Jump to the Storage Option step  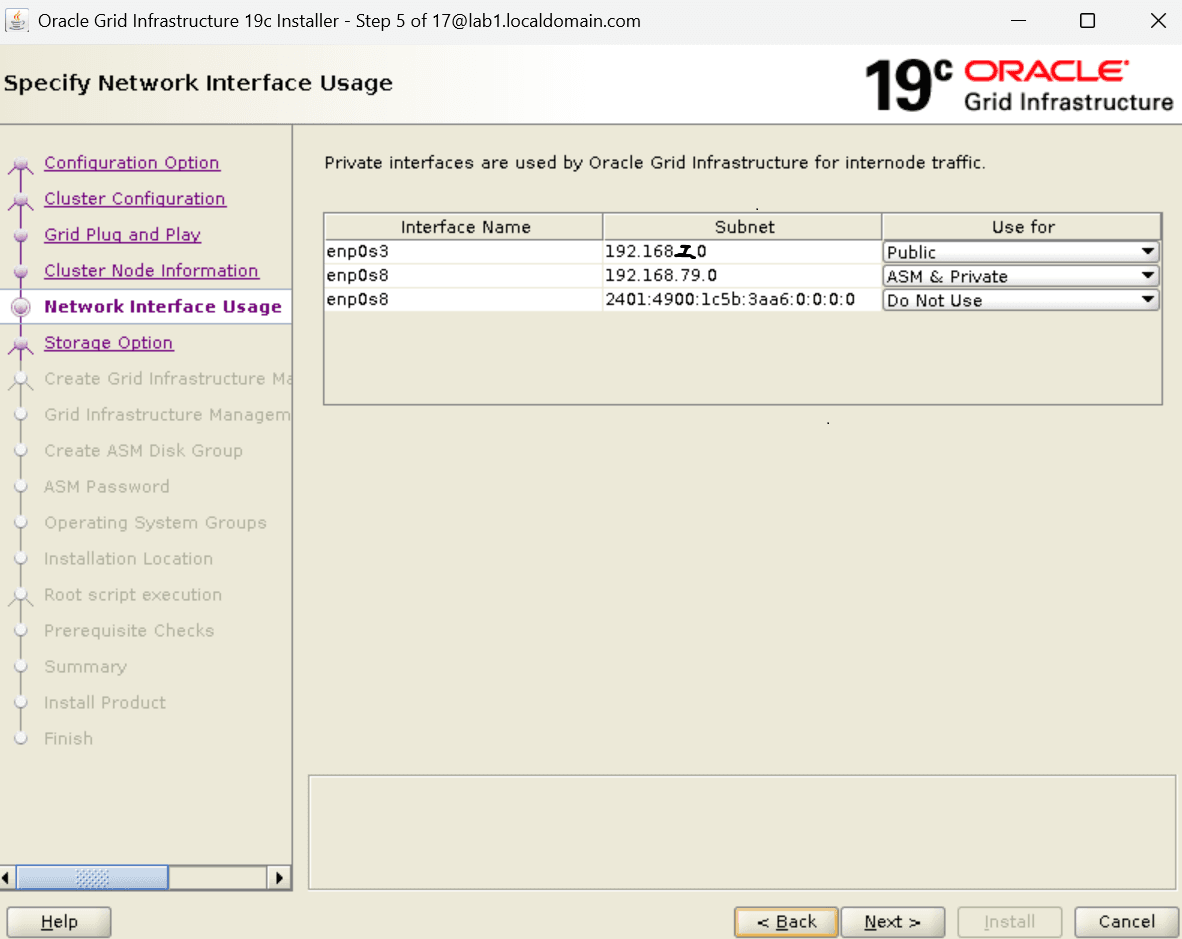(108, 342)
